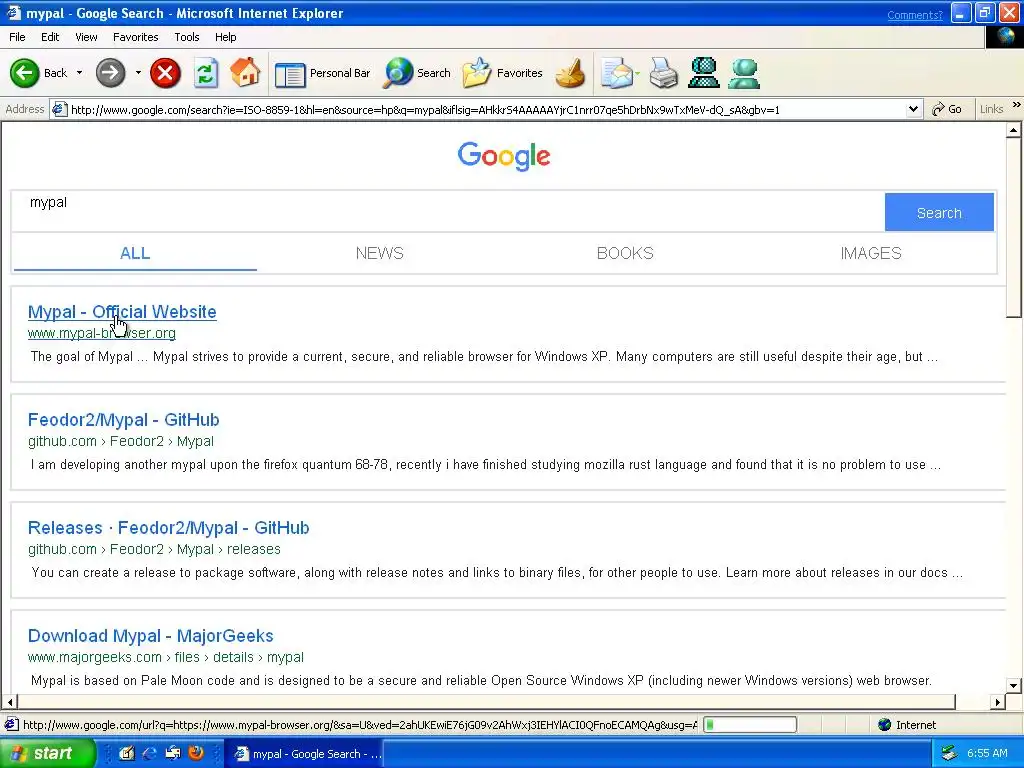Switch to the NEWS tab

pyautogui.click(x=379, y=253)
